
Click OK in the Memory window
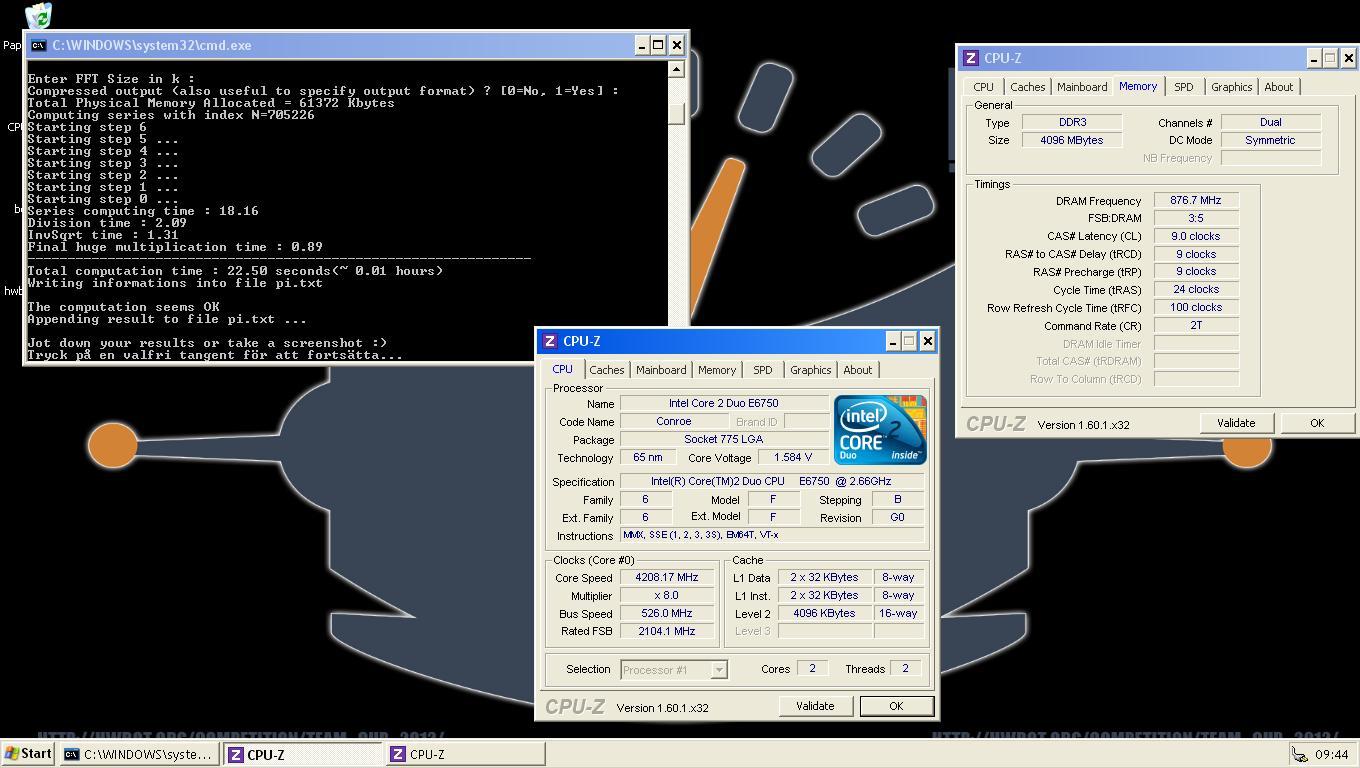pos(1317,423)
